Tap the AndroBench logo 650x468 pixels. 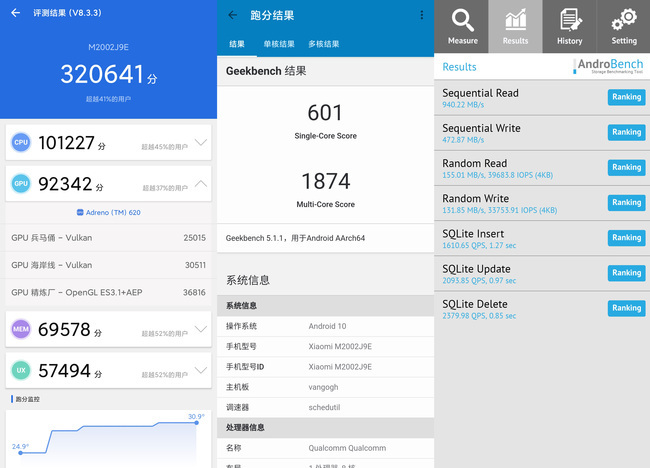pos(609,66)
